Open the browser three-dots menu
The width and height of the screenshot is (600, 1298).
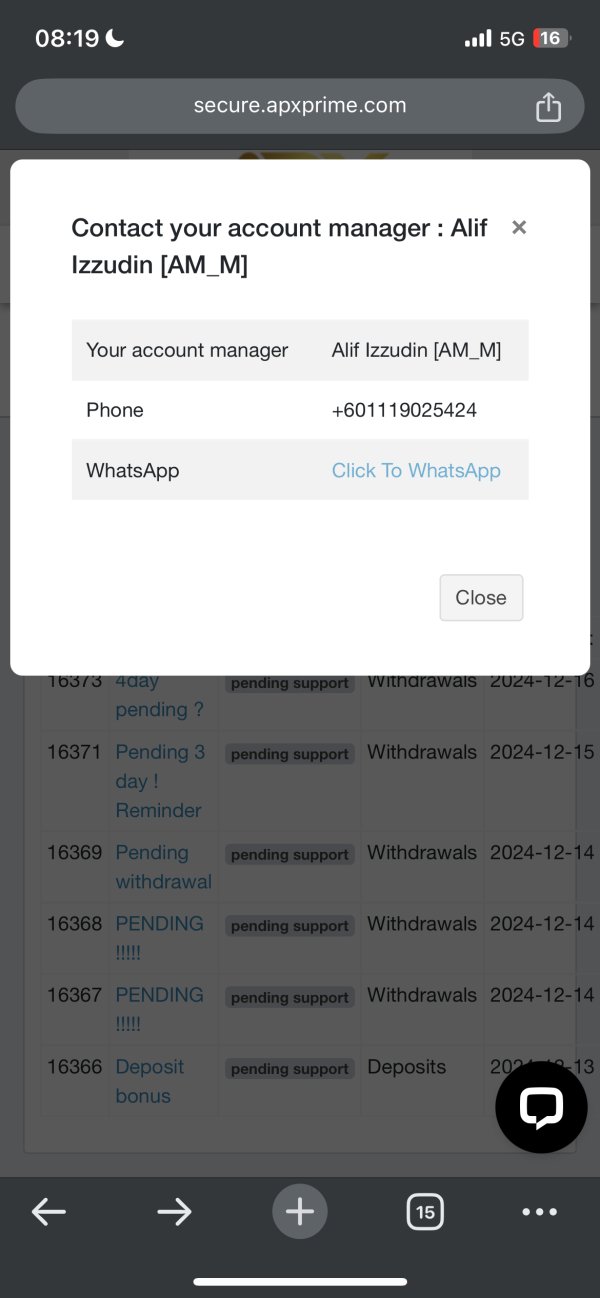click(540, 1212)
